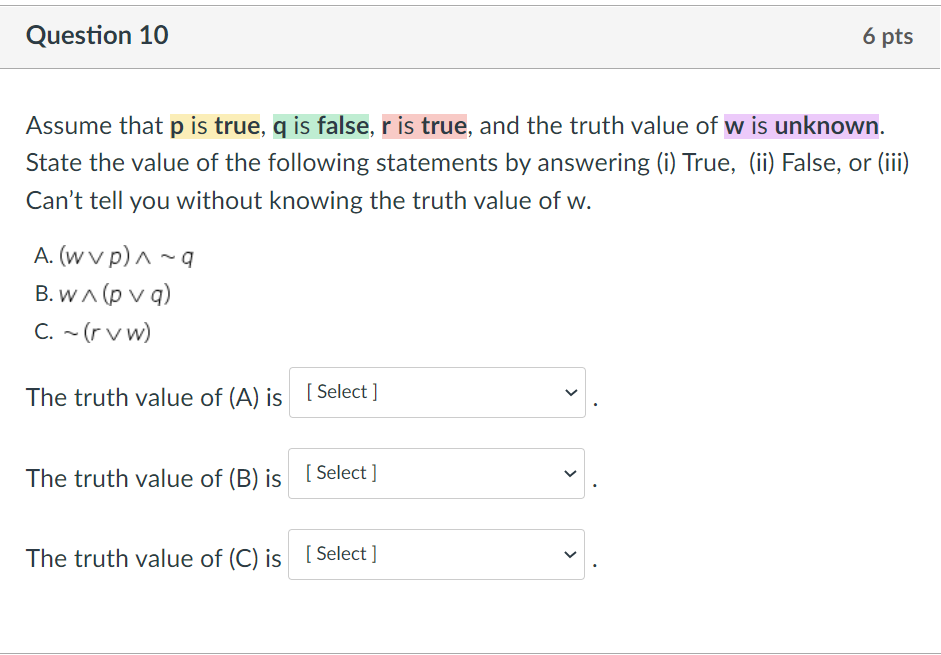
Task: Click the instruction line about answering True or False
Action: [468, 162]
